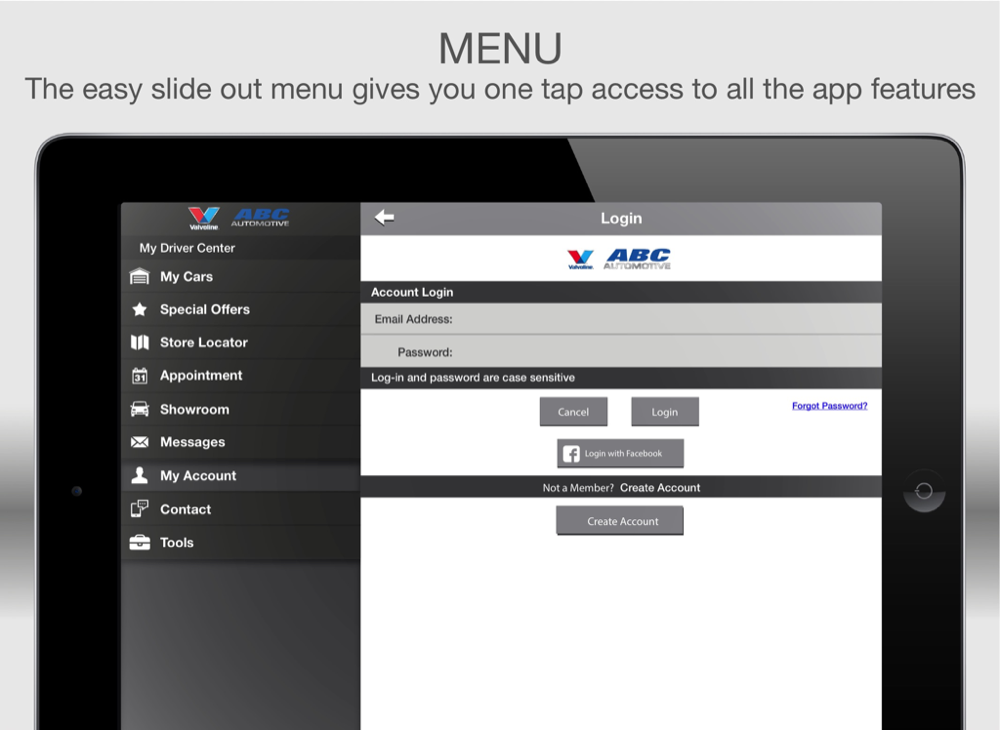
Task: Choose Showroom menu entry
Action: tap(240, 409)
